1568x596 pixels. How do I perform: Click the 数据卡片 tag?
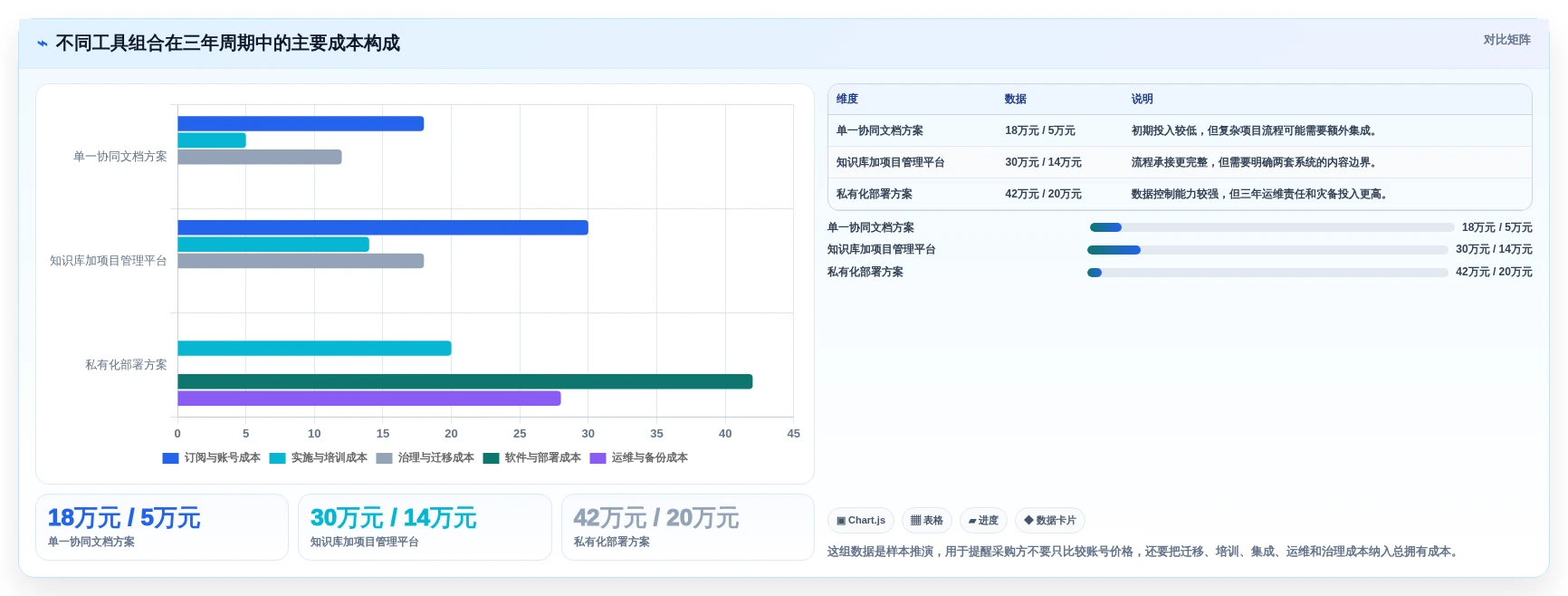[x=1050, y=521]
